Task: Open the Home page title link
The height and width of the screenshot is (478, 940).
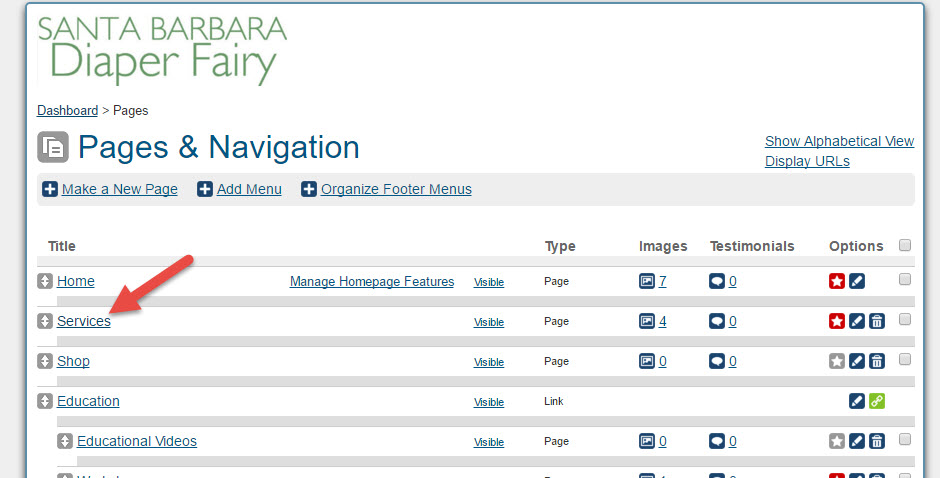Action: (x=76, y=281)
